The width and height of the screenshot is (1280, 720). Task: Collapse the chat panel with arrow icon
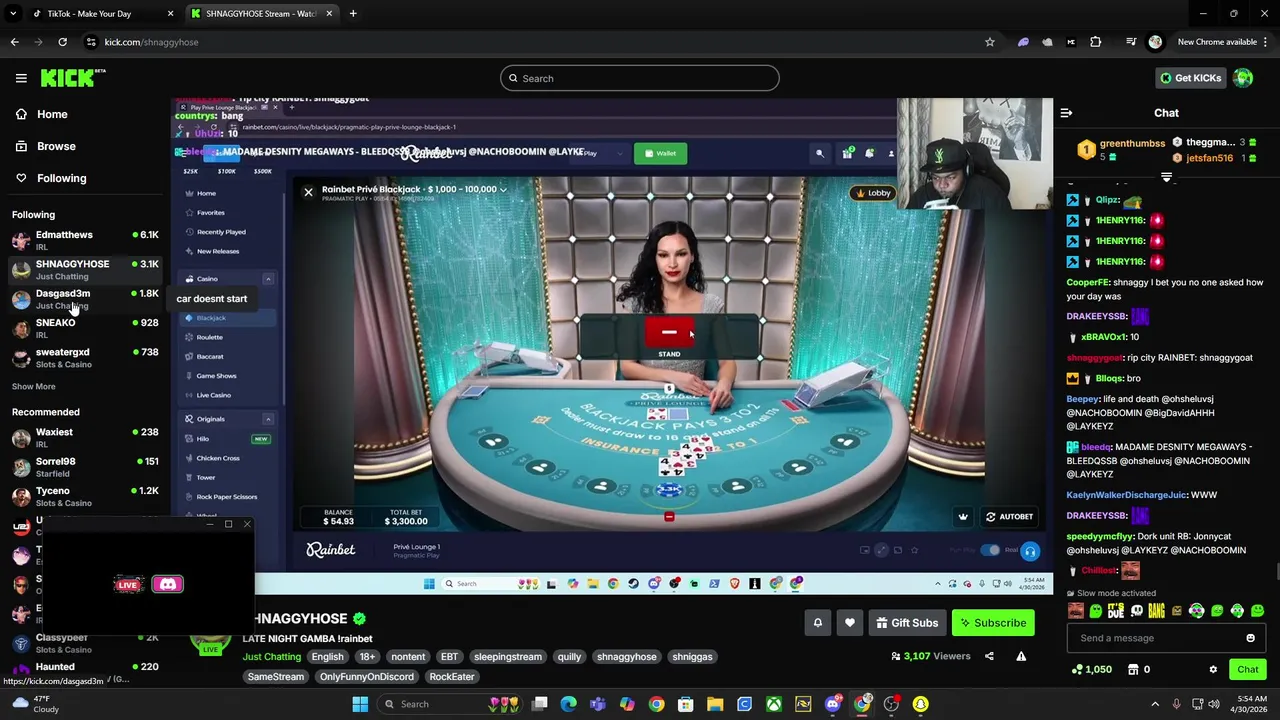[x=1066, y=113]
